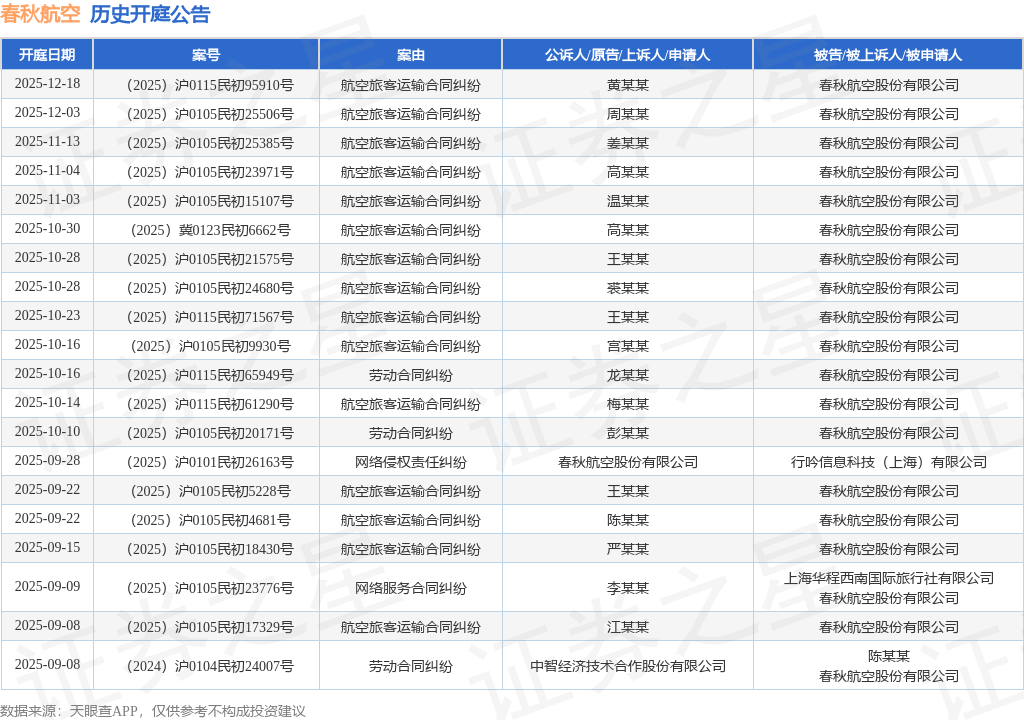Click plaintiff 梅某某
The height and width of the screenshot is (720, 1024).
627,404
